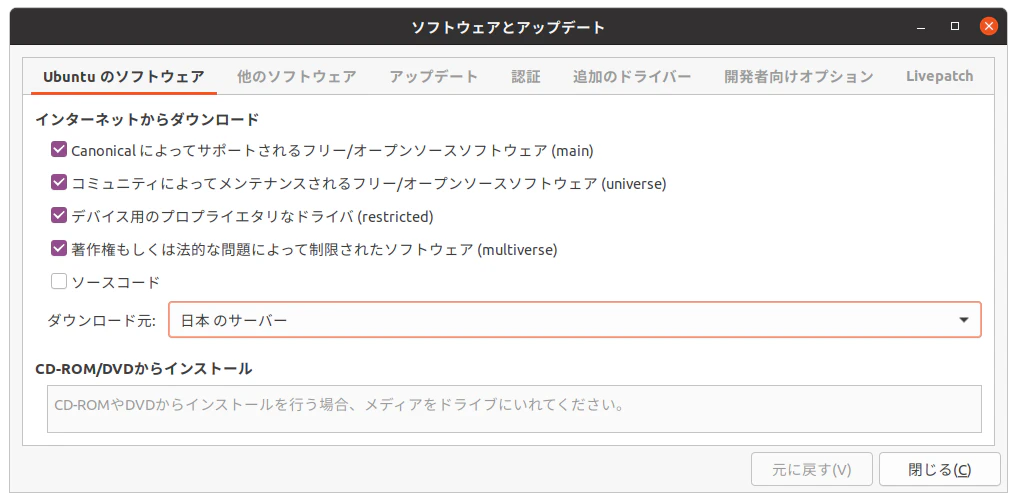
Task: Maximize the ソフトウェアとアップデート window
Action: coord(955,27)
